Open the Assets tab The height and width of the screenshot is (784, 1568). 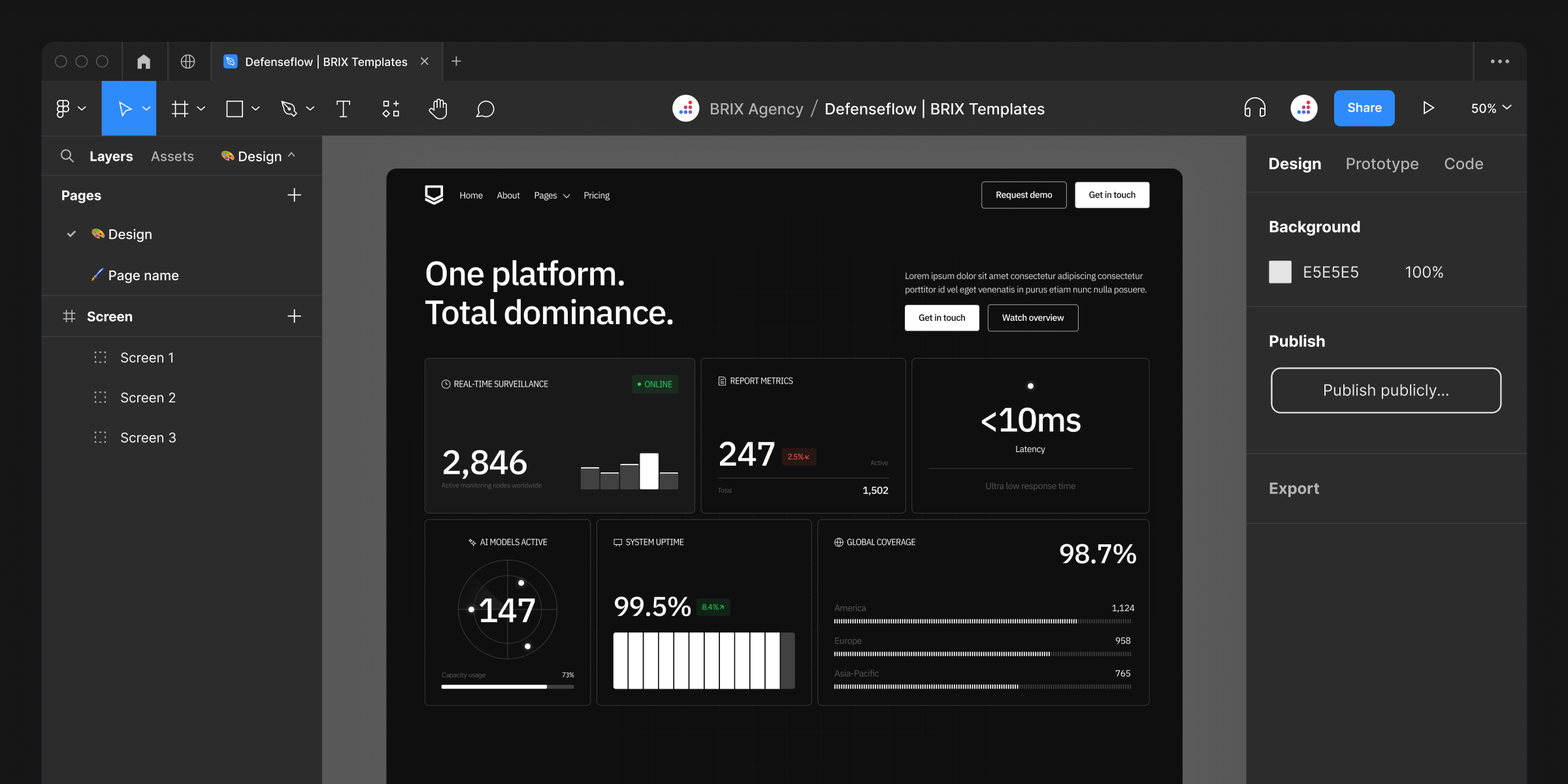(172, 155)
